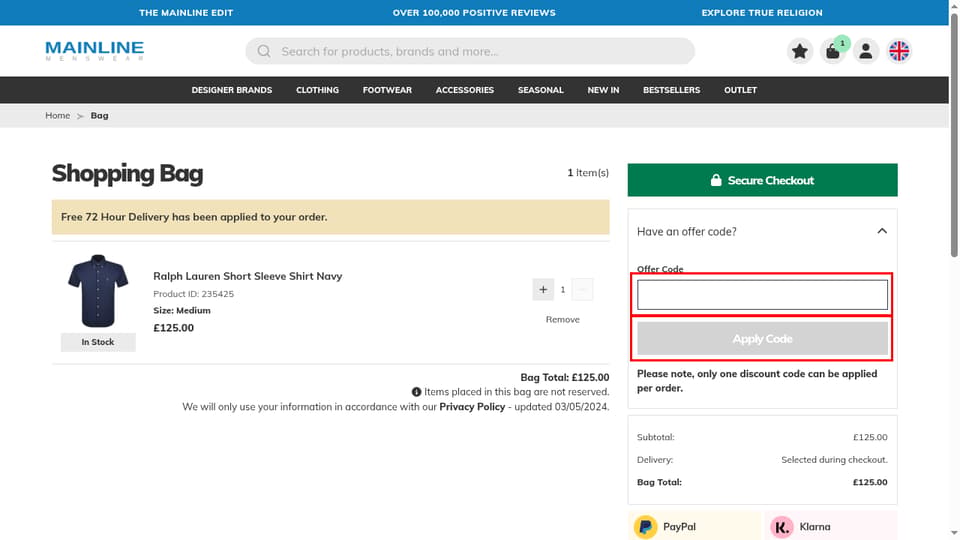This screenshot has height=540, width=960.
Task: Click the 1 Item(s) count text
Action: point(588,173)
